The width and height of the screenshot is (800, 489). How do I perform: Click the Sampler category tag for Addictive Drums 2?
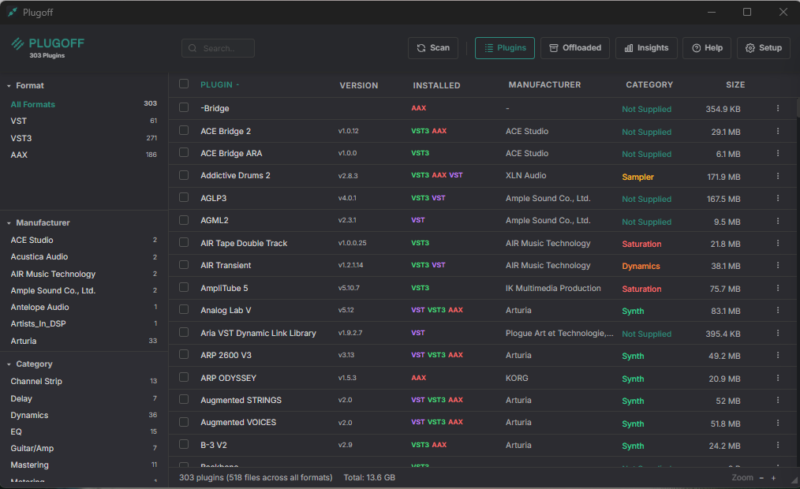pyautogui.click(x=637, y=177)
